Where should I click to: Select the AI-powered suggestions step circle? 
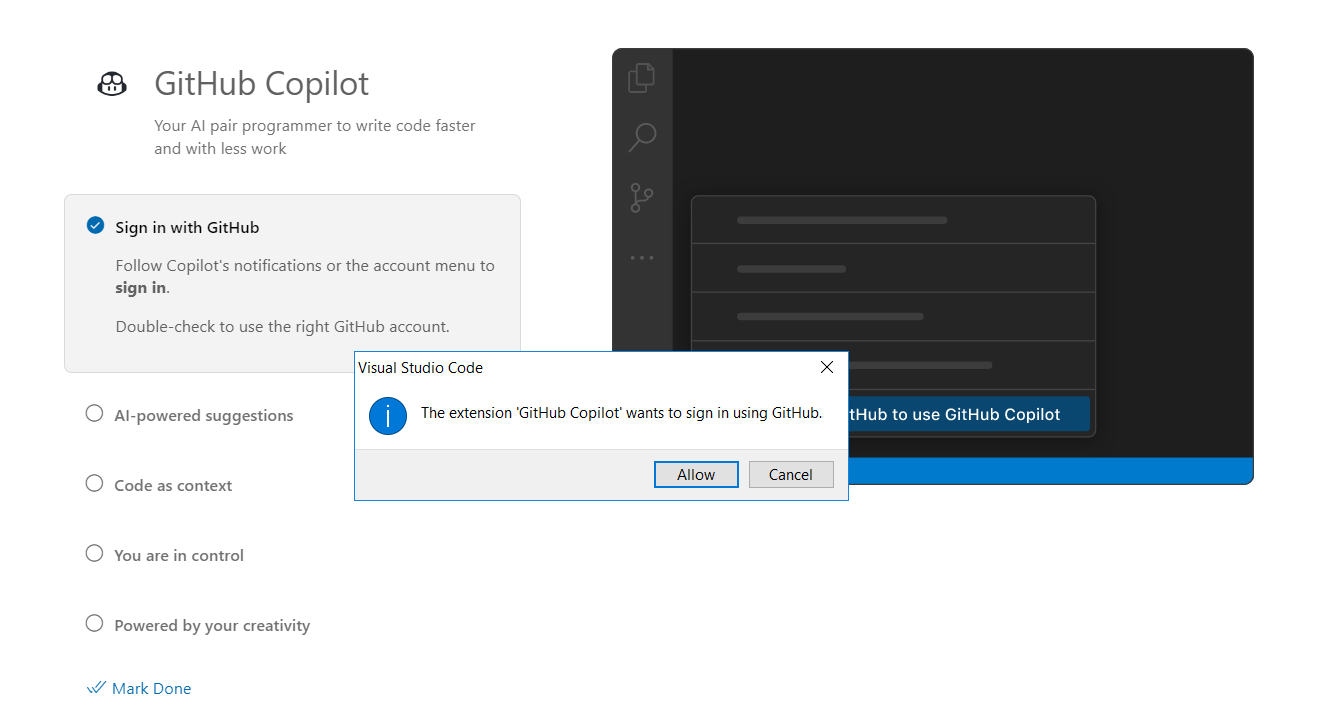coord(94,414)
